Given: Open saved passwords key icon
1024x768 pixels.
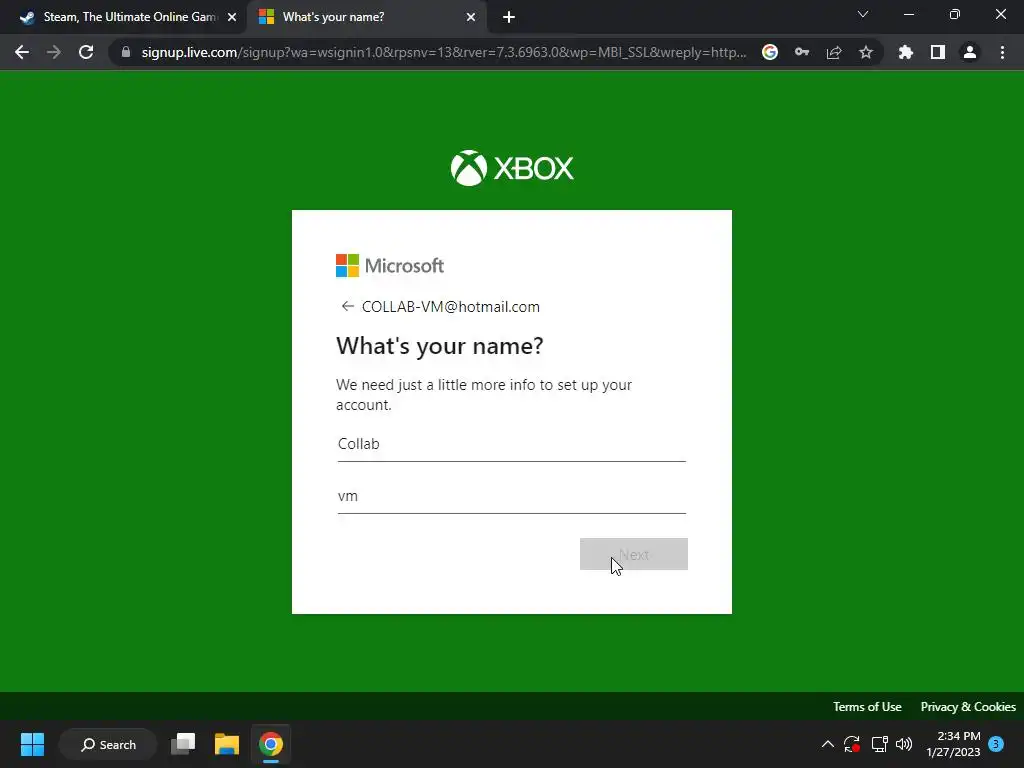Looking at the screenshot, I should 802,52.
